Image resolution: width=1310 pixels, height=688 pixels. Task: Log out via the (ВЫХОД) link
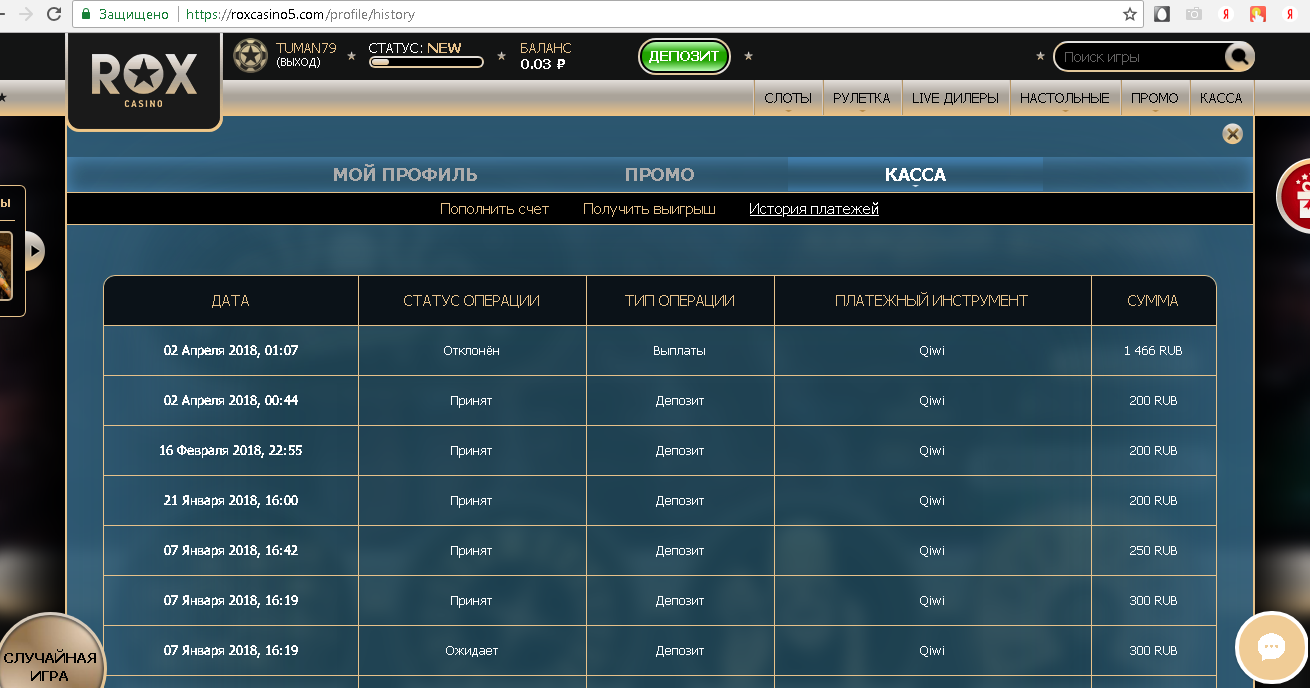click(298, 62)
